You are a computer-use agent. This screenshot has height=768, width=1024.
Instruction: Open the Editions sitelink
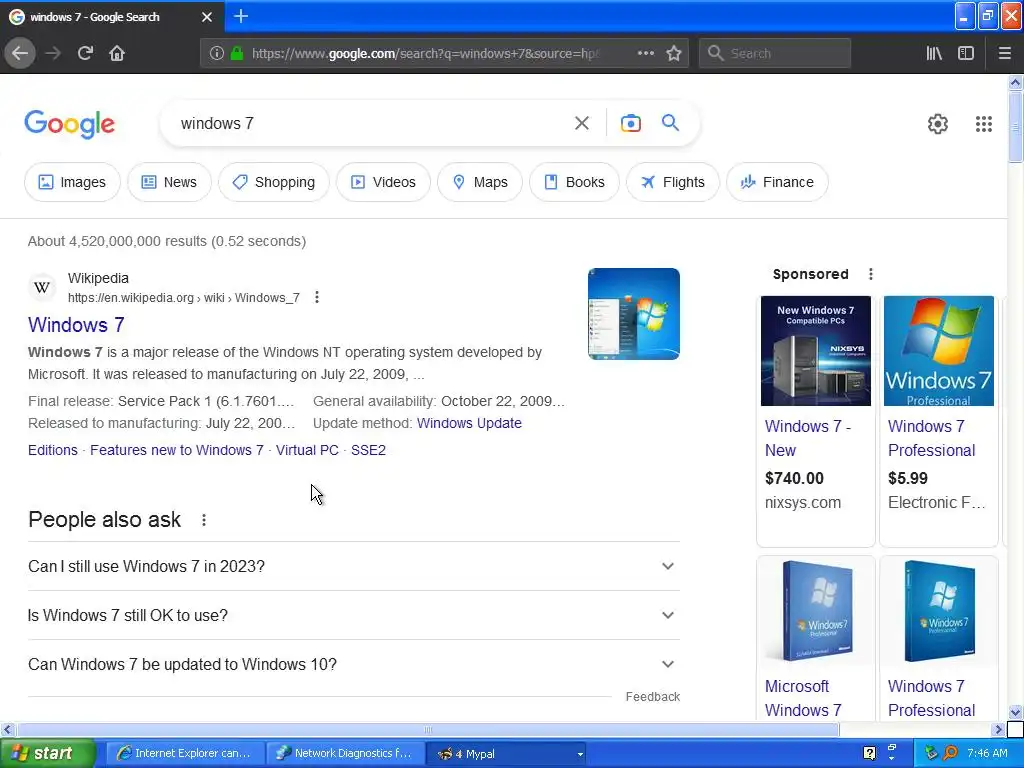(53, 450)
